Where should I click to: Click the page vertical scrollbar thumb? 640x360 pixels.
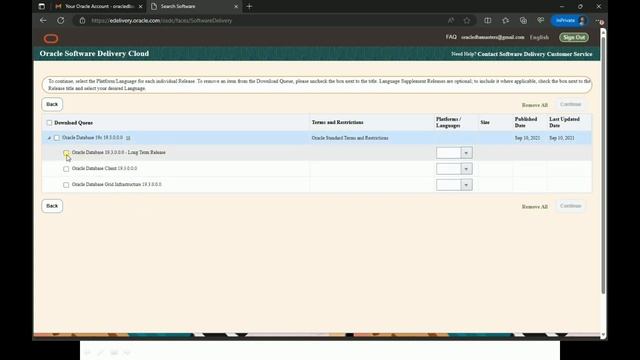[x=603, y=165]
